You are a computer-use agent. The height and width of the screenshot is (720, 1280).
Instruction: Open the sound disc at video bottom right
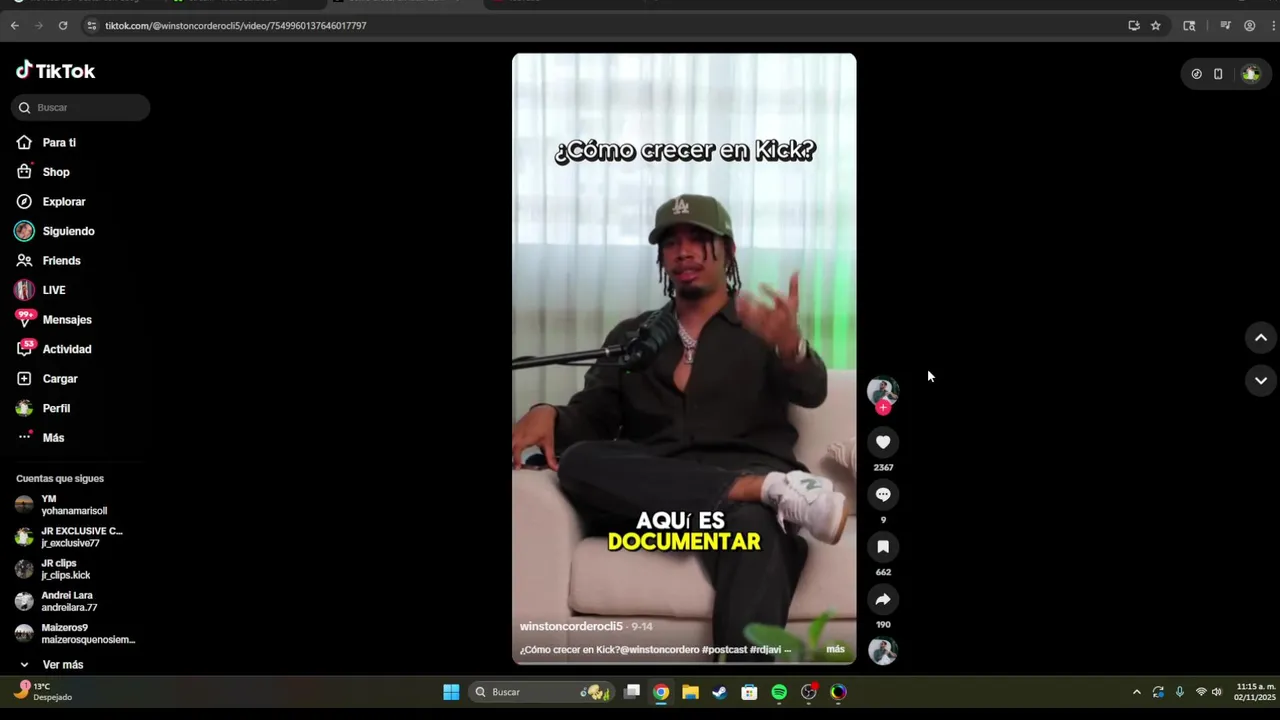pyautogui.click(x=883, y=652)
